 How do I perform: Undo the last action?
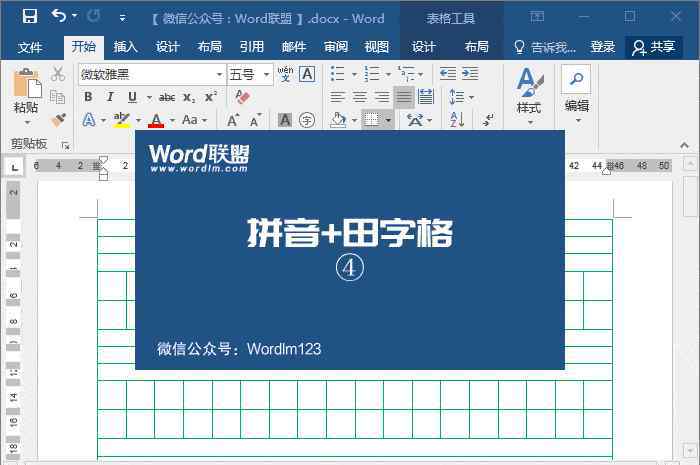pos(58,16)
